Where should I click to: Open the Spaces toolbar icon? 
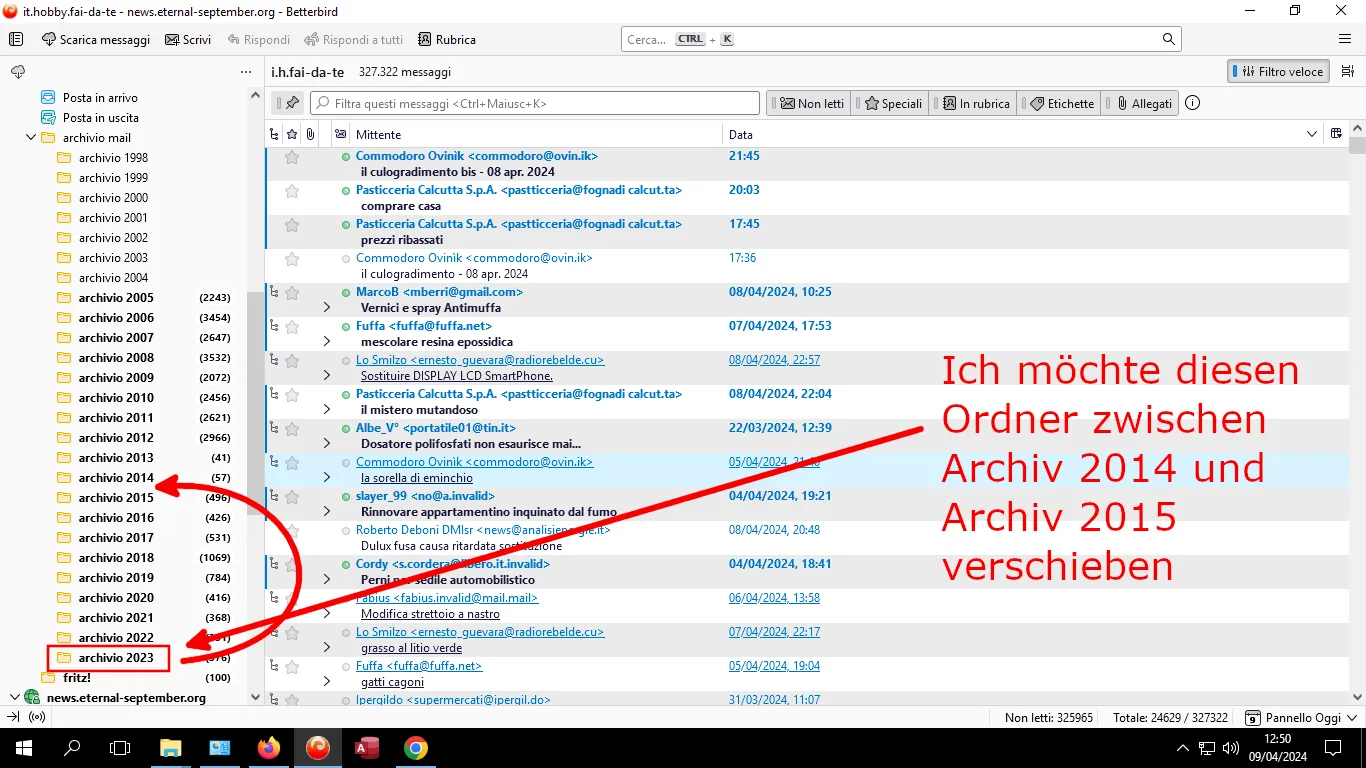coord(16,40)
